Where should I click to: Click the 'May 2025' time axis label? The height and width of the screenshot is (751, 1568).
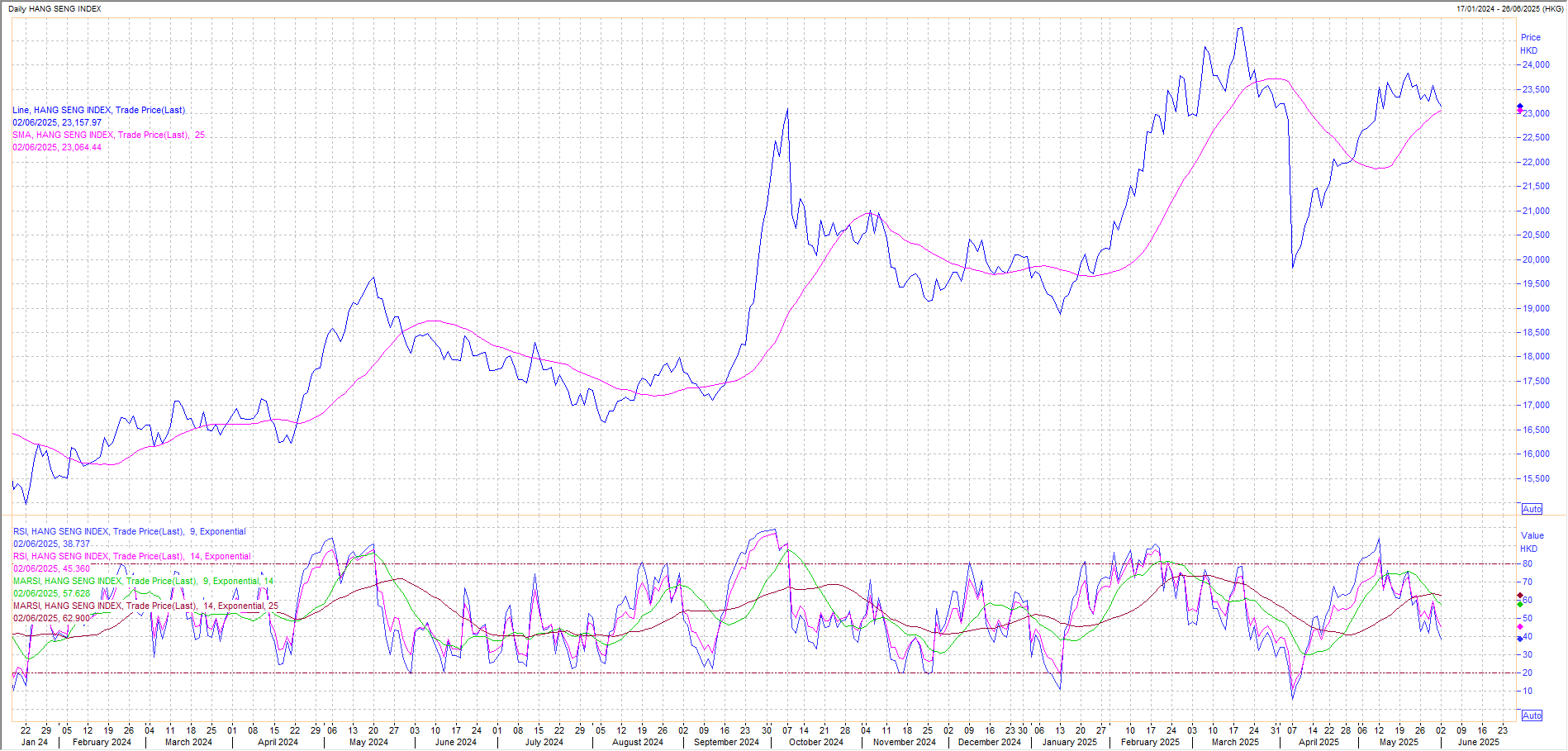pos(1399,742)
